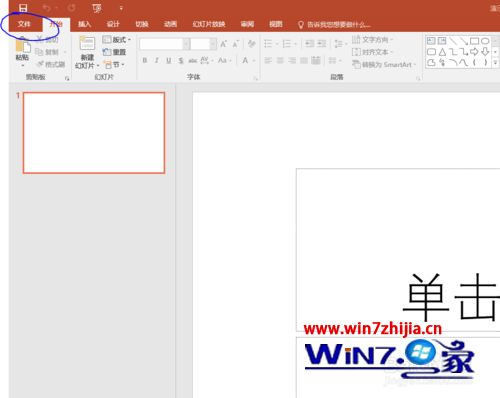Select the Down Arrow shape in shapes gallery

pos(485,52)
